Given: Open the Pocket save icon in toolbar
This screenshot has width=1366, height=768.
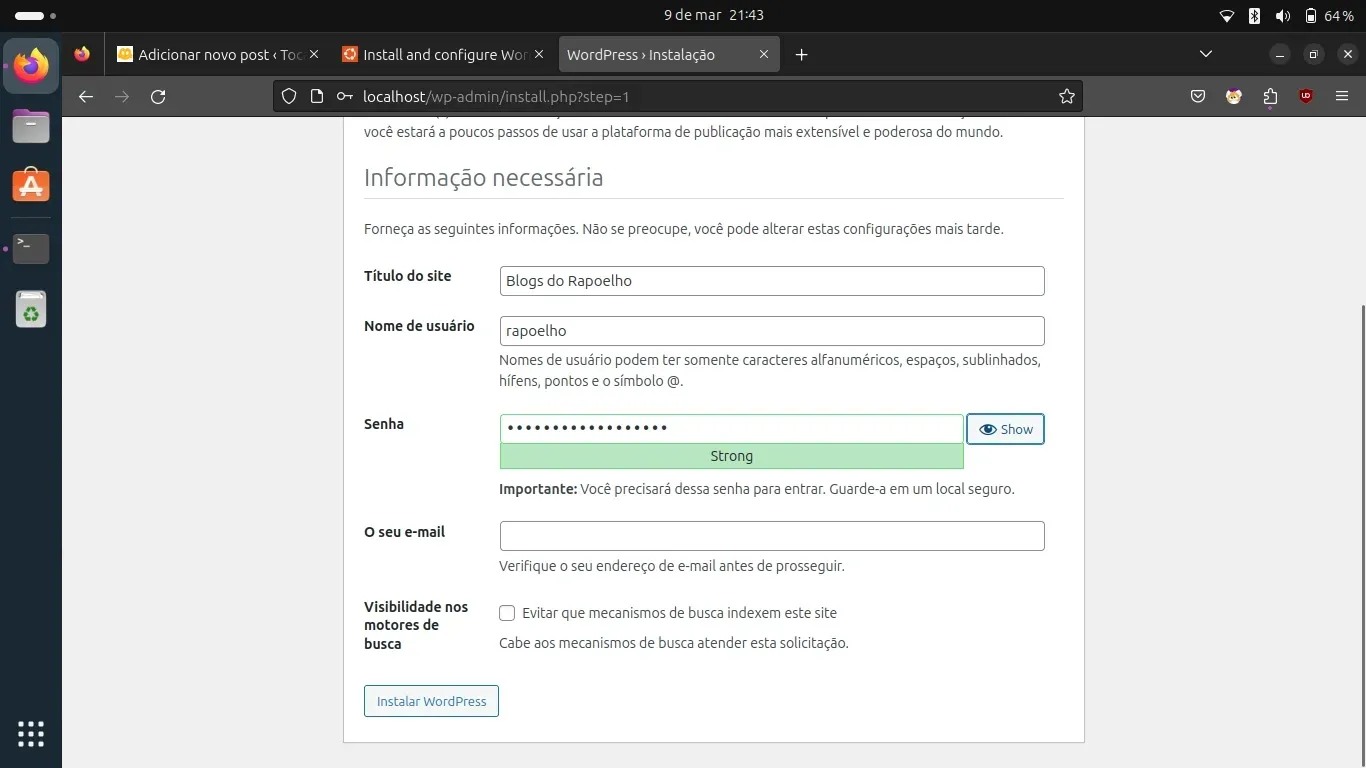Looking at the screenshot, I should (1198, 97).
